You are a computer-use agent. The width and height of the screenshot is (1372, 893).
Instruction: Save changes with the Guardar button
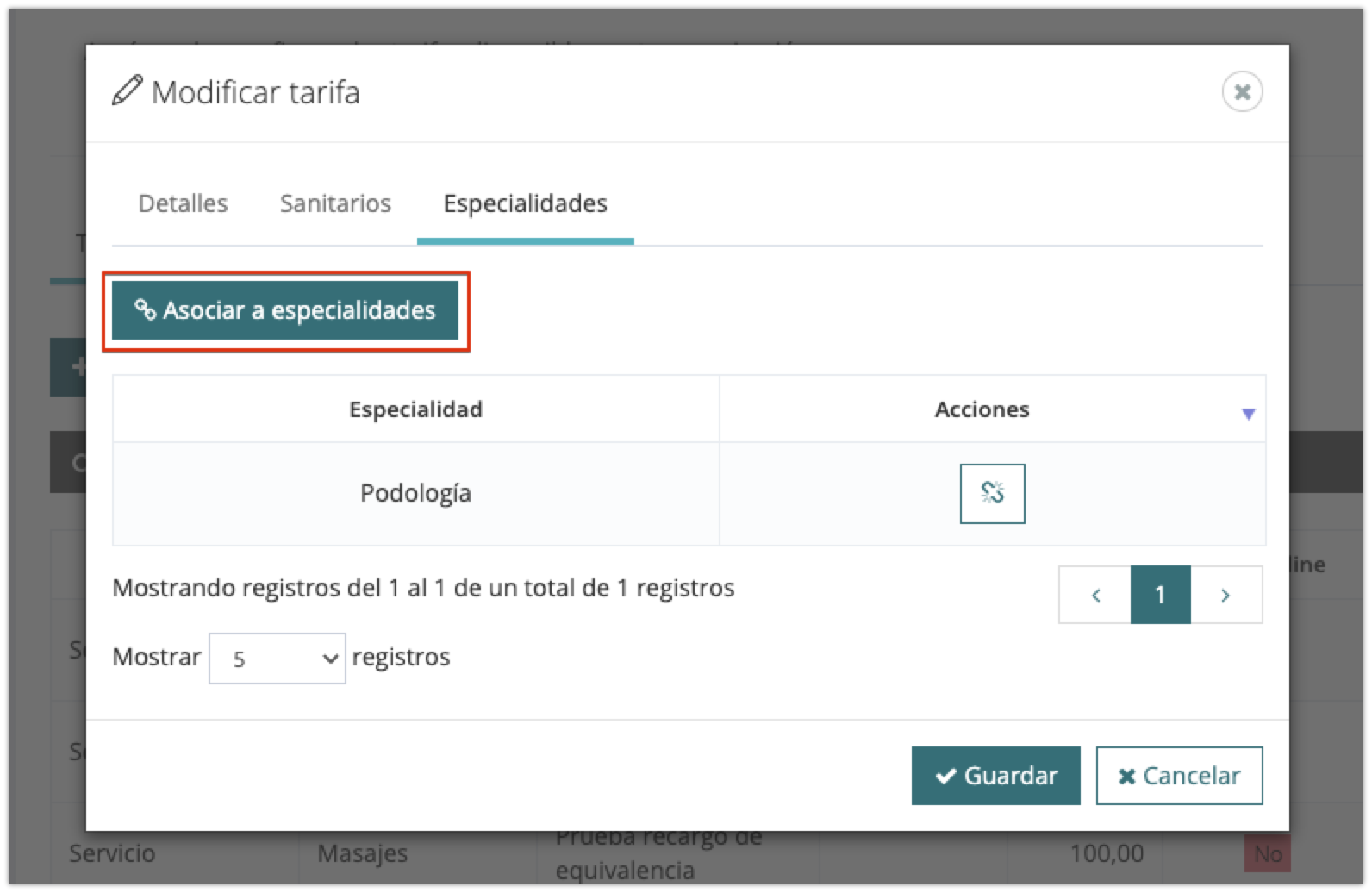[995, 776]
